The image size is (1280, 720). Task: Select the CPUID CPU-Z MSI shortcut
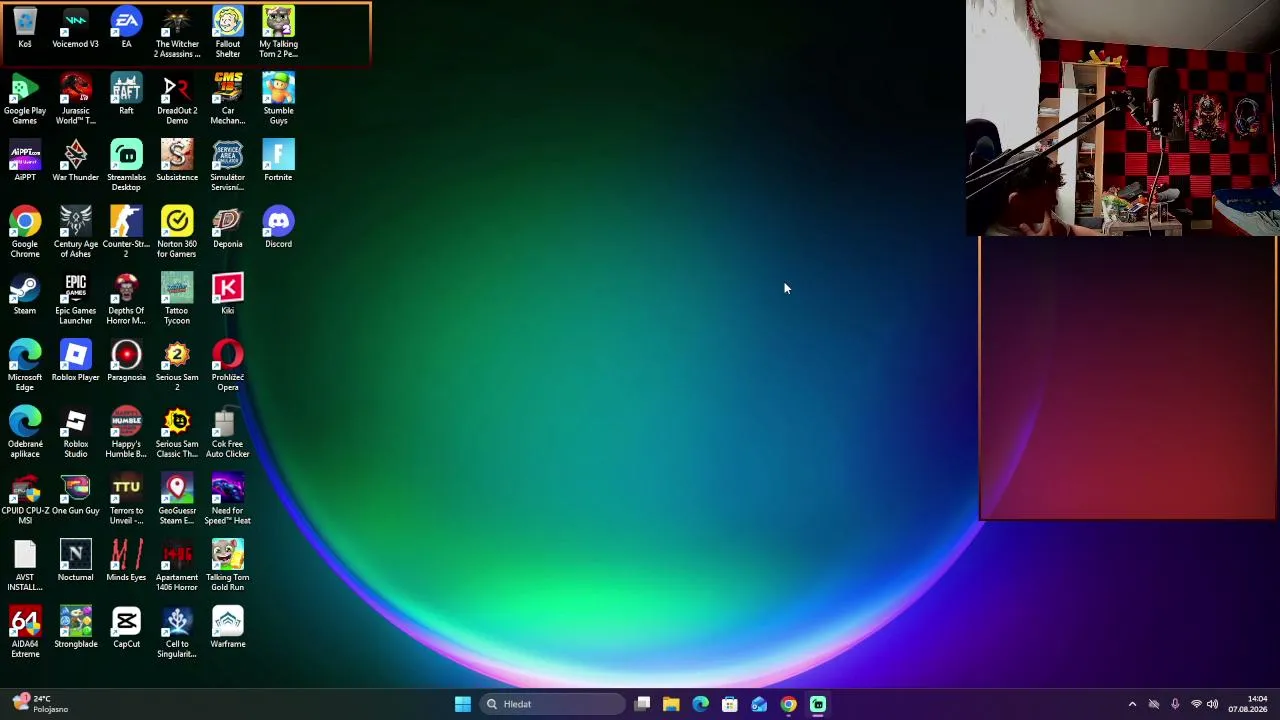25,500
